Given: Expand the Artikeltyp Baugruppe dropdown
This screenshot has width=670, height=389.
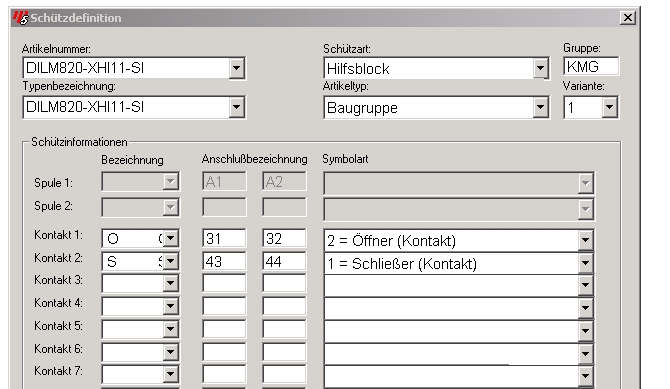Looking at the screenshot, I should (x=540, y=107).
